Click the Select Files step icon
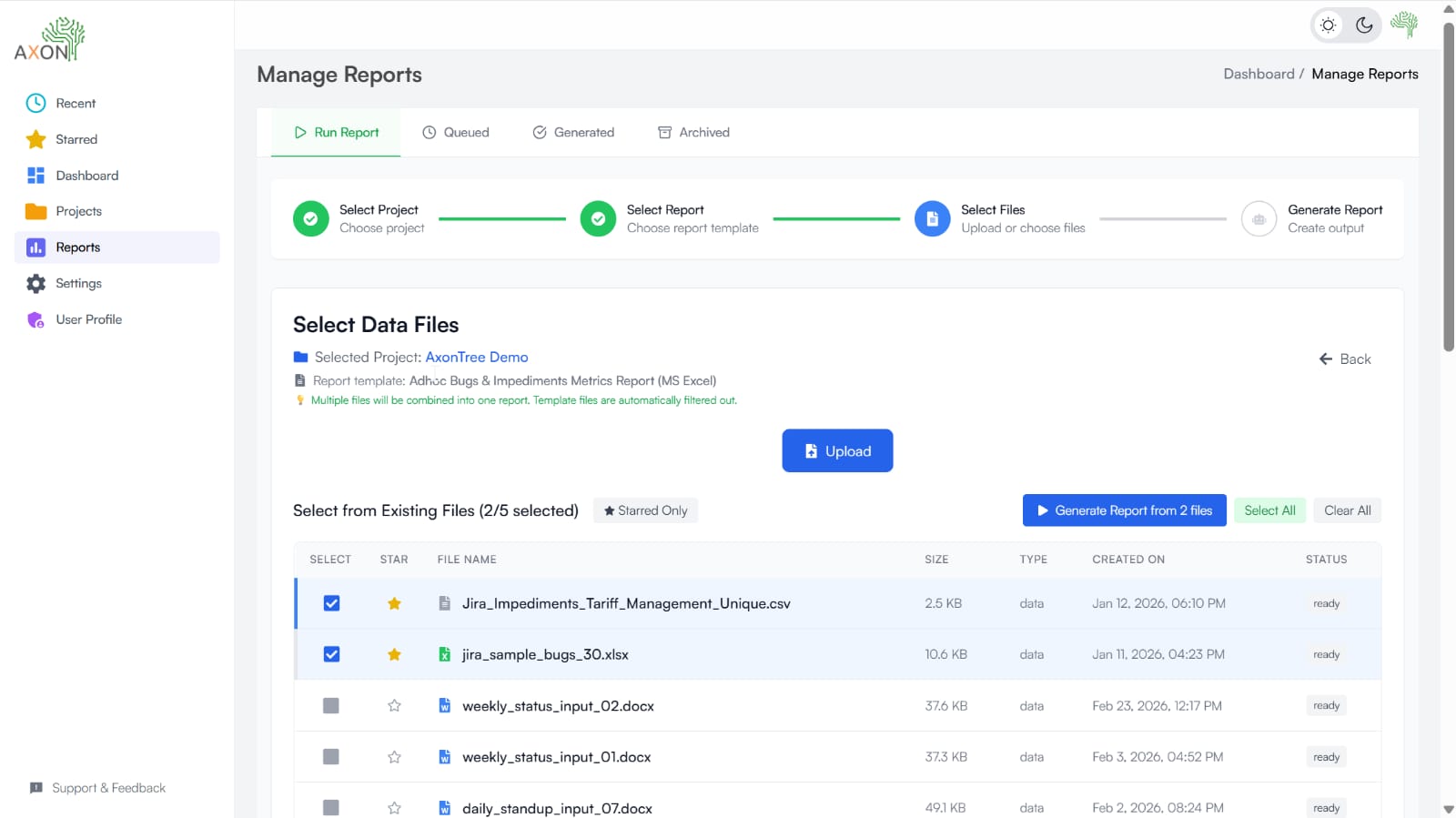This screenshot has height=818, width=1456. [x=932, y=219]
